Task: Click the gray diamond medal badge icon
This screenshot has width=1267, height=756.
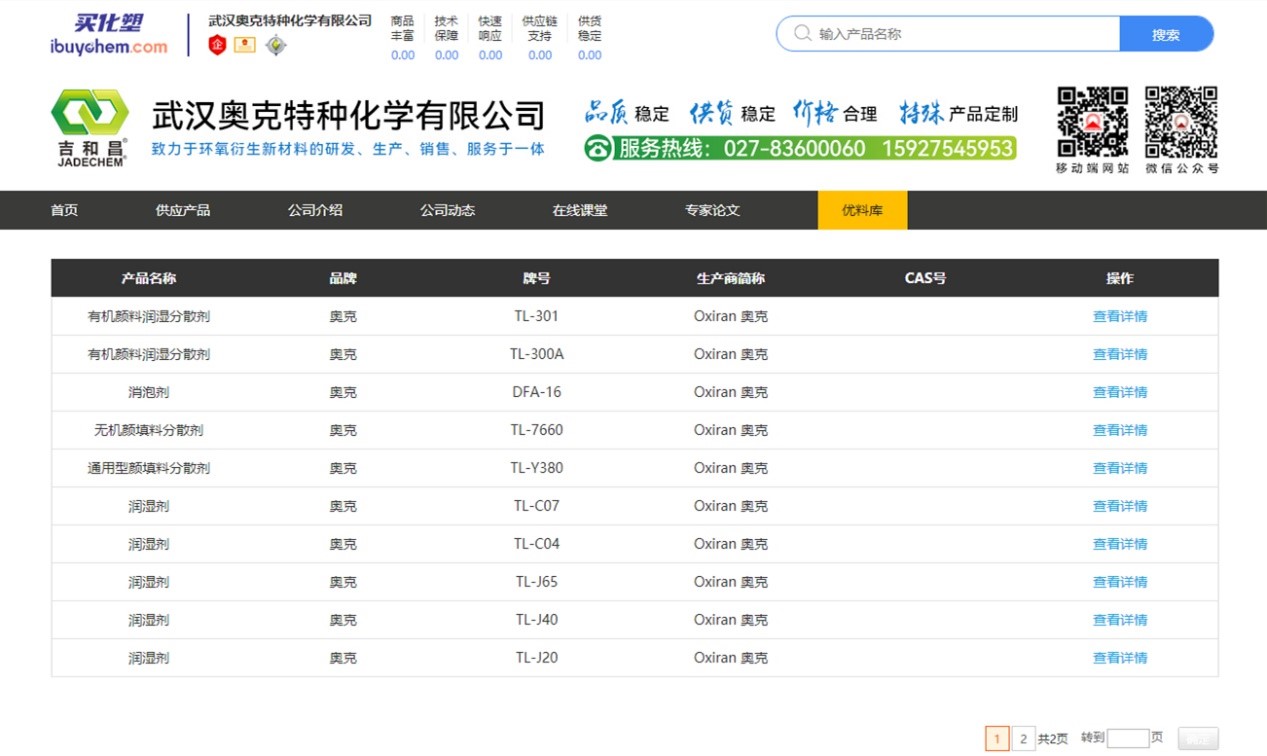Action: 275,45
